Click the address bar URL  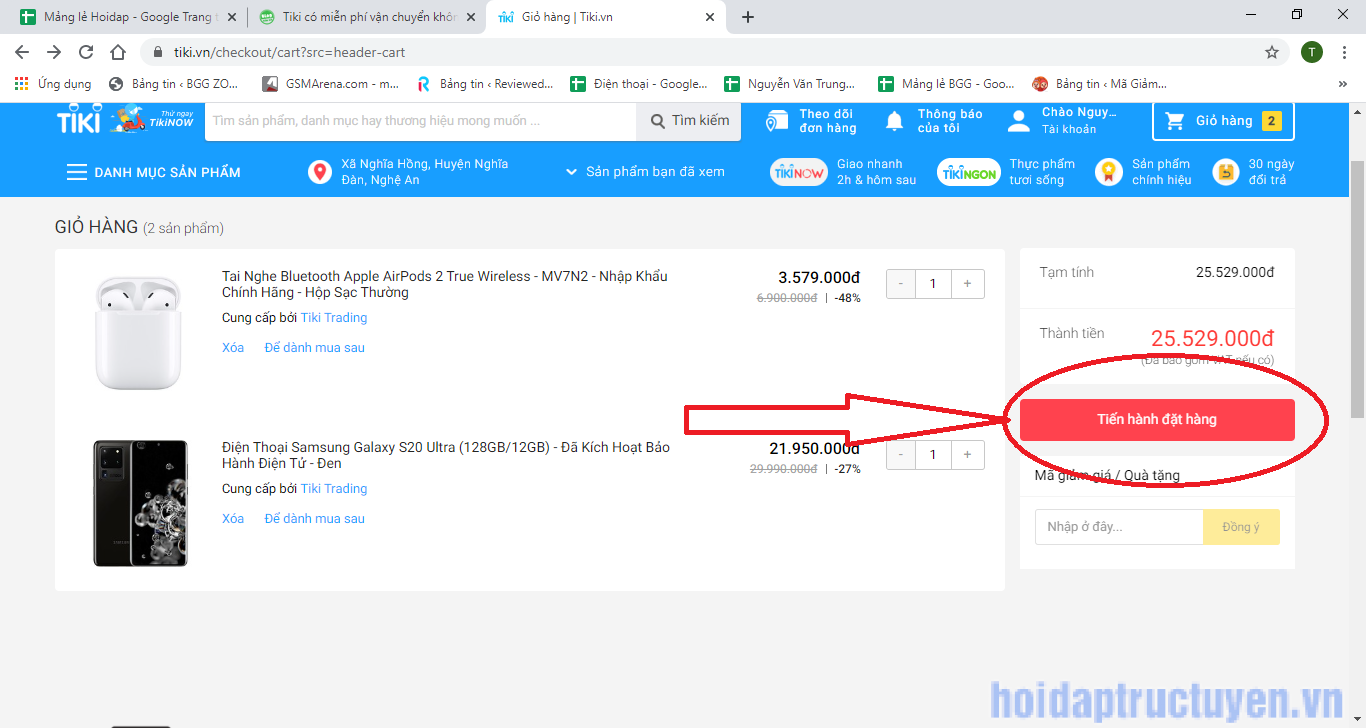tap(290, 52)
